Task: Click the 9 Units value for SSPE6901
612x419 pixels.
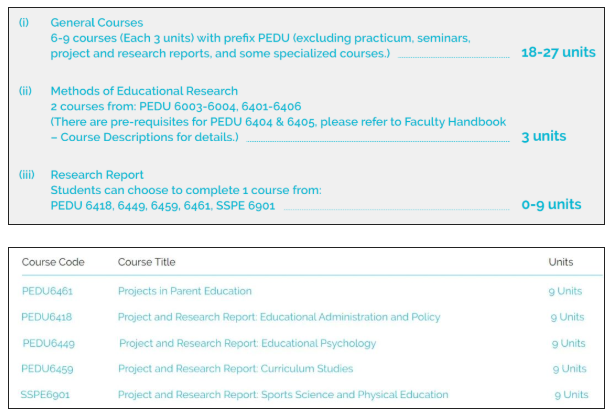Action: [x=571, y=394]
